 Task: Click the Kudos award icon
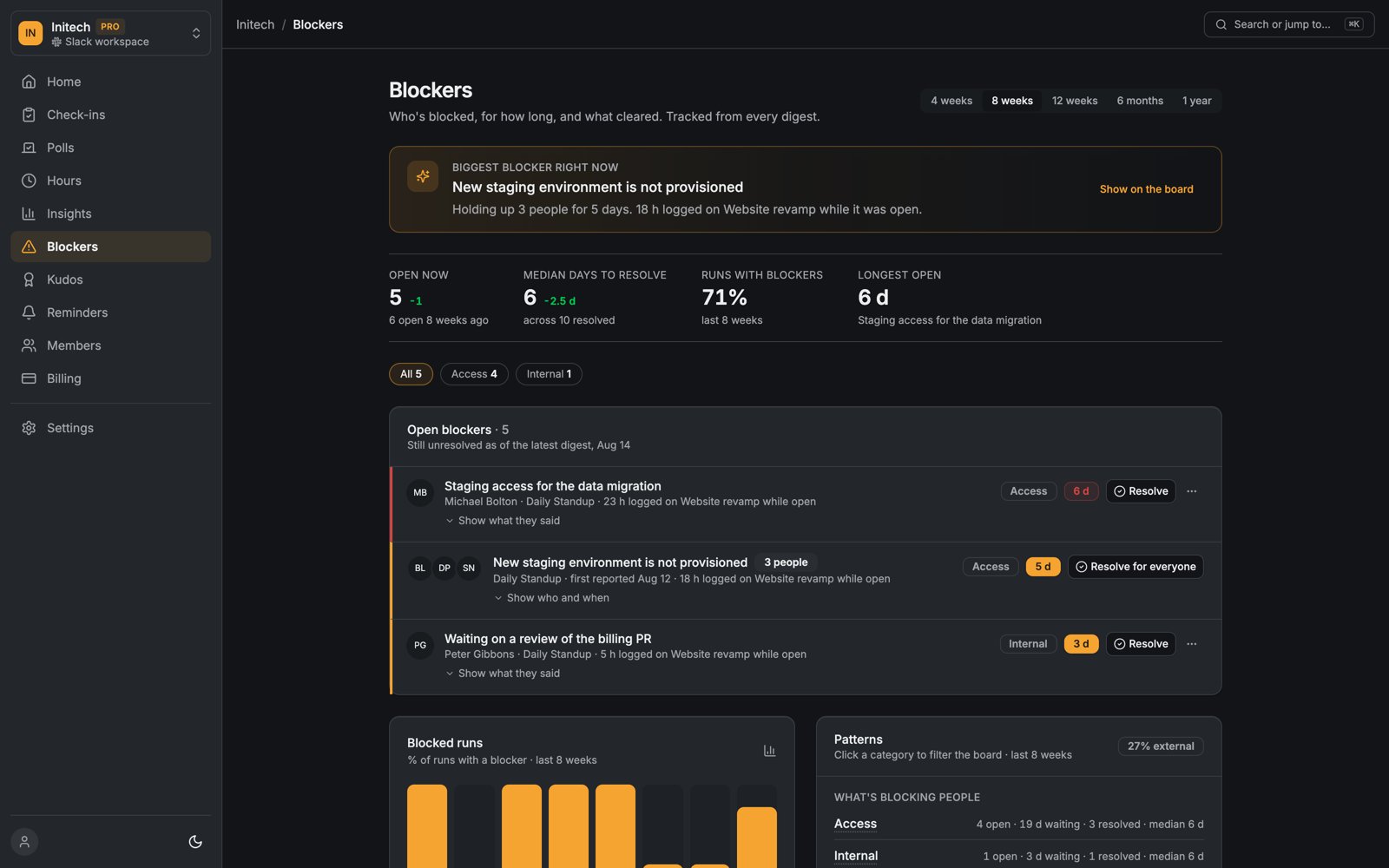(29, 279)
